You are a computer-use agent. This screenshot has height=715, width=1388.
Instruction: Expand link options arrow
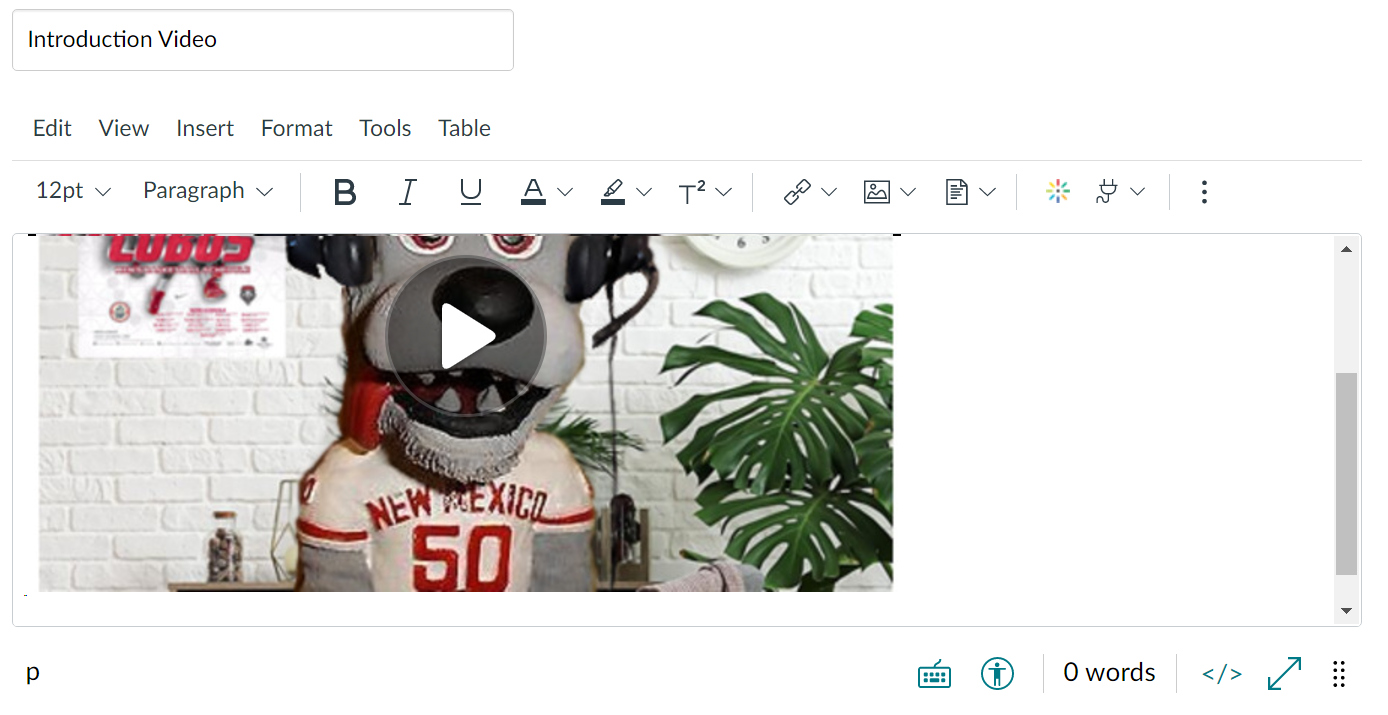(x=829, y=191)
